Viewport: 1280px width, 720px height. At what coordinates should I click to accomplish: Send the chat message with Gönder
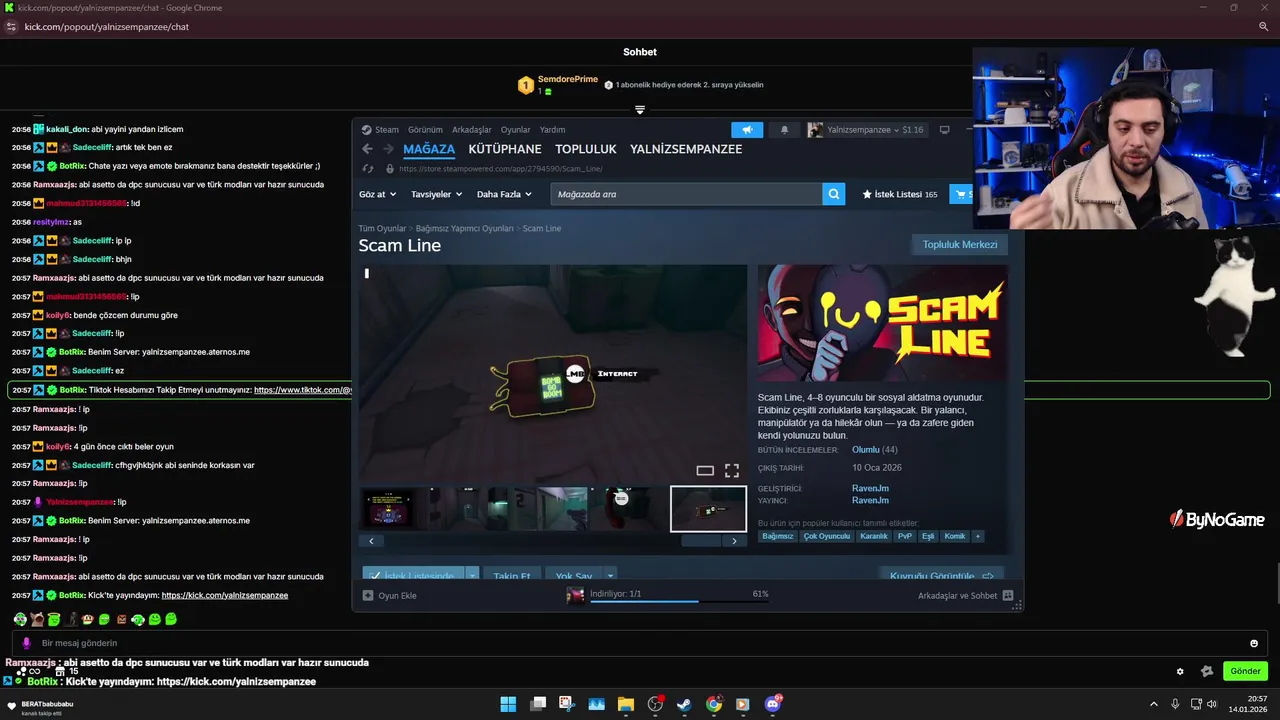pyautogui.click(x=1245, y=671)
